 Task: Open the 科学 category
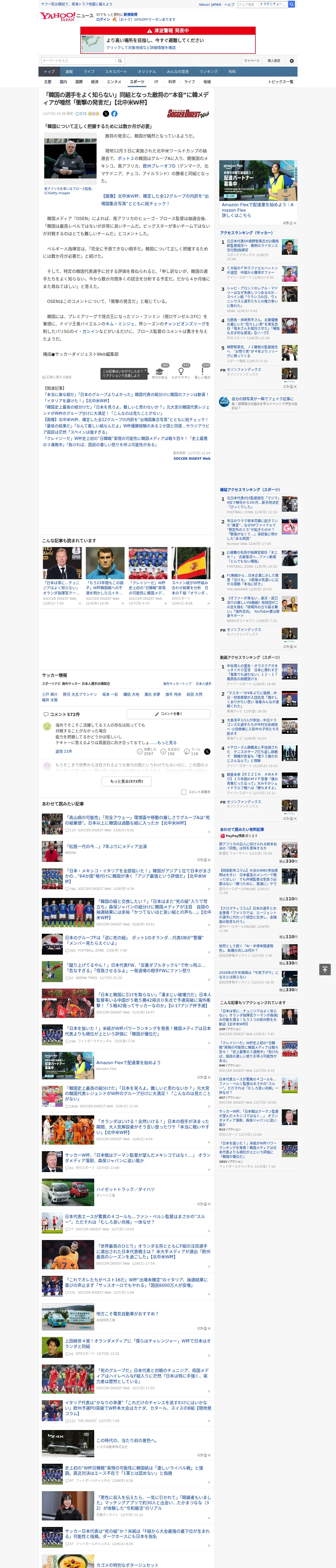click(172, 82)
